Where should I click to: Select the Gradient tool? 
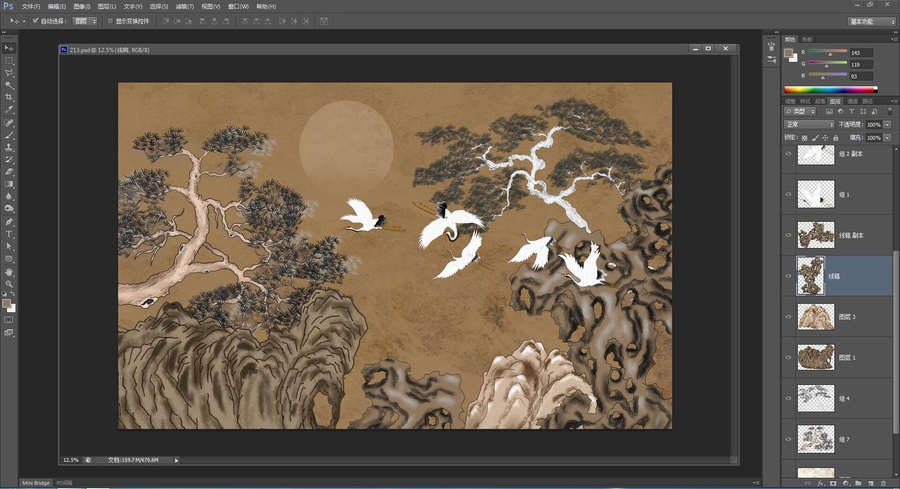(9, 184)
